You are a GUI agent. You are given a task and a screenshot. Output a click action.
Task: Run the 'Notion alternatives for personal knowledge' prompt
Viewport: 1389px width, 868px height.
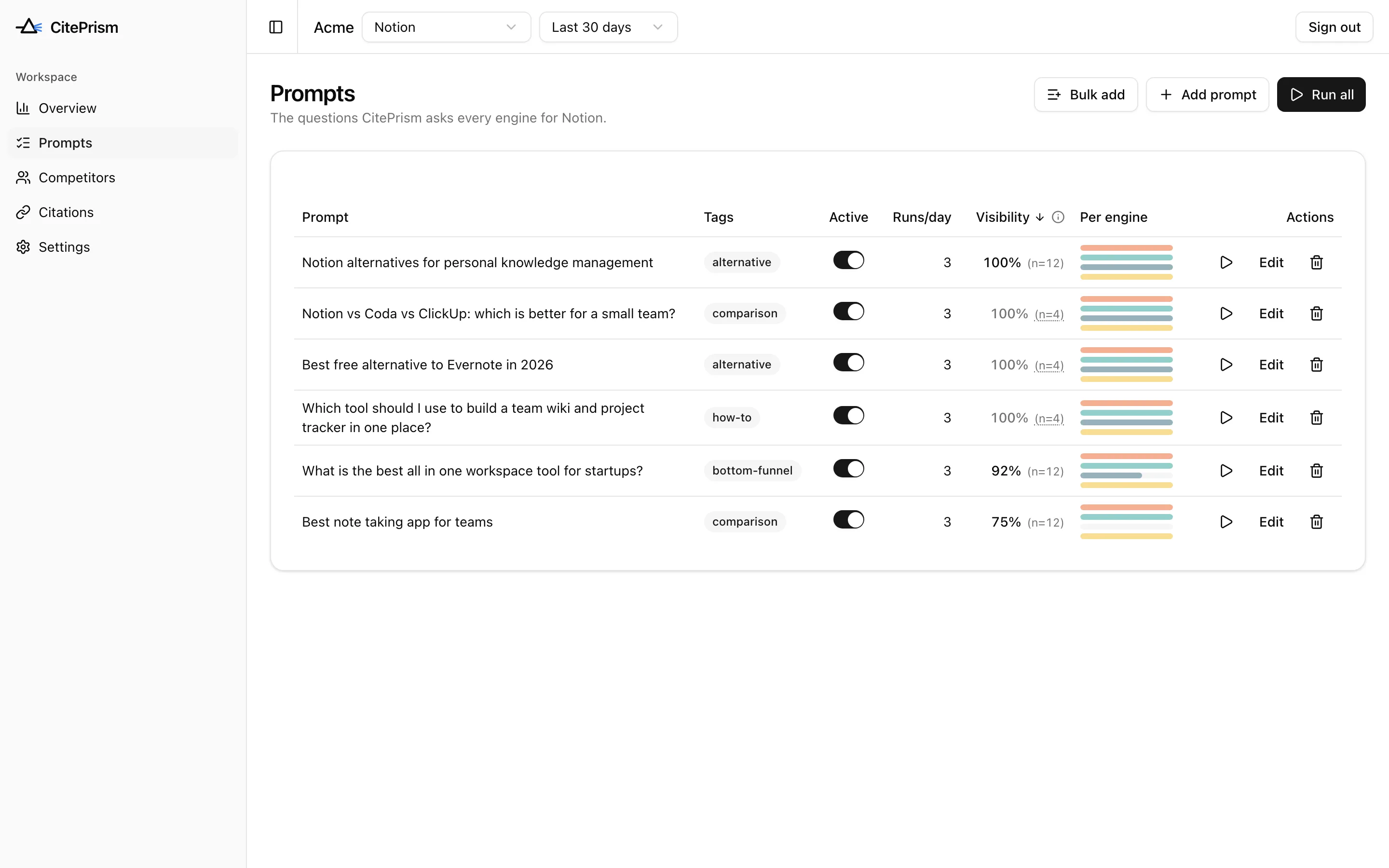point(1226,262)
